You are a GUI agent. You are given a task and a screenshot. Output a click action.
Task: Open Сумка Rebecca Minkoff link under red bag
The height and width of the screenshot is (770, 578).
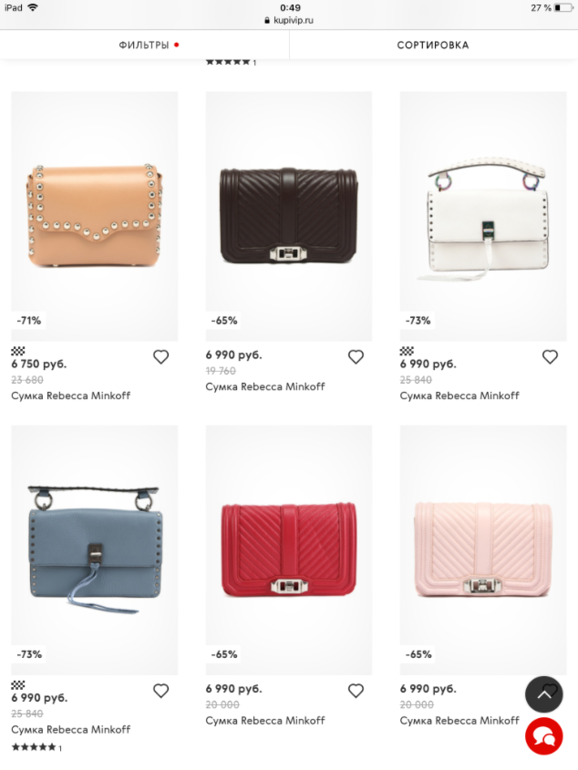pyautogui.click(x=265, y=720)
